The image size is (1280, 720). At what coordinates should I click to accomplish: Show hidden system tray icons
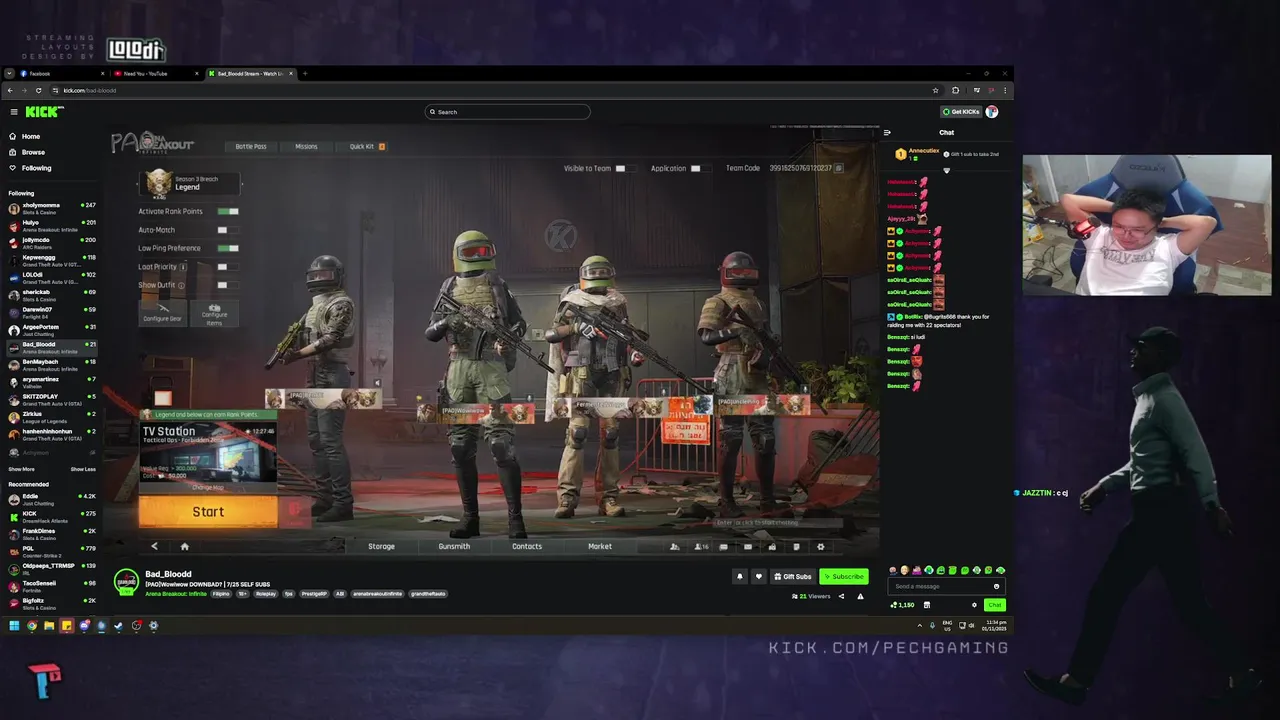tap(919, 626)
